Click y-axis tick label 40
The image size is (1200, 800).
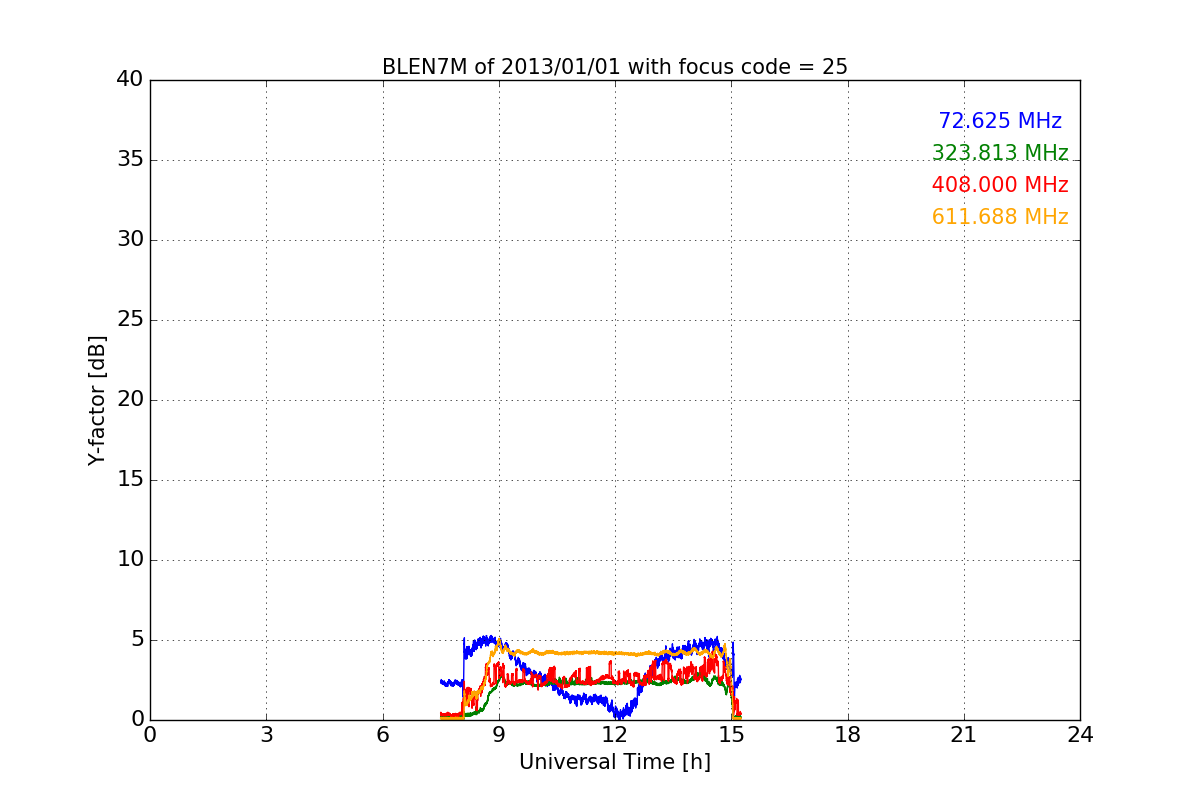[130, 80]
